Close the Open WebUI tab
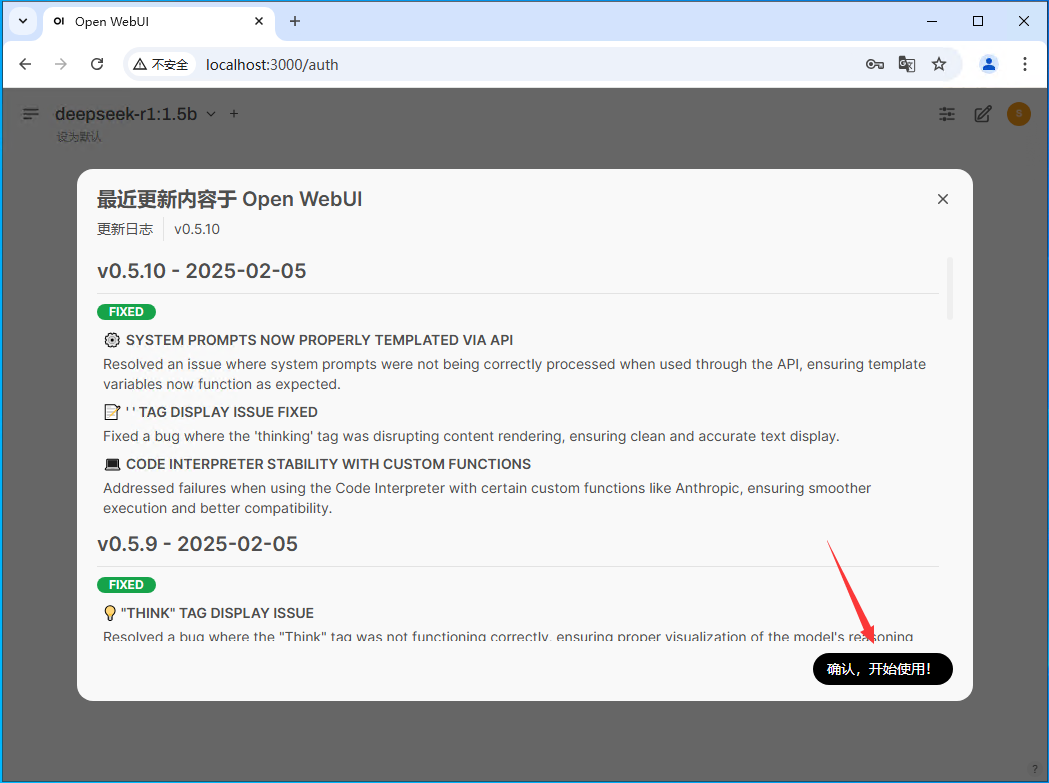This screenshot has width=1049, height=783. click(x=259, y=21)
